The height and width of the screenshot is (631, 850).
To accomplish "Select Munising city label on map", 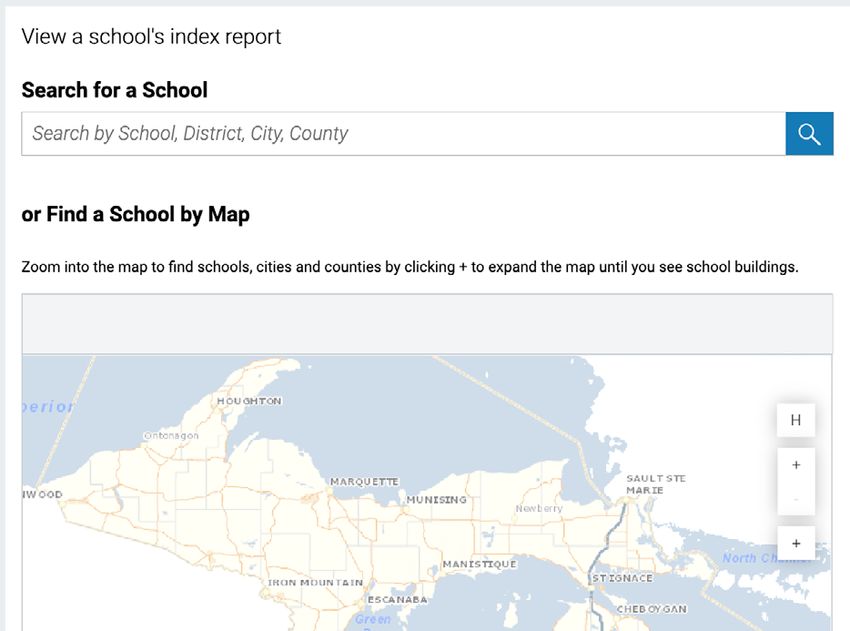I will point(436,499).
